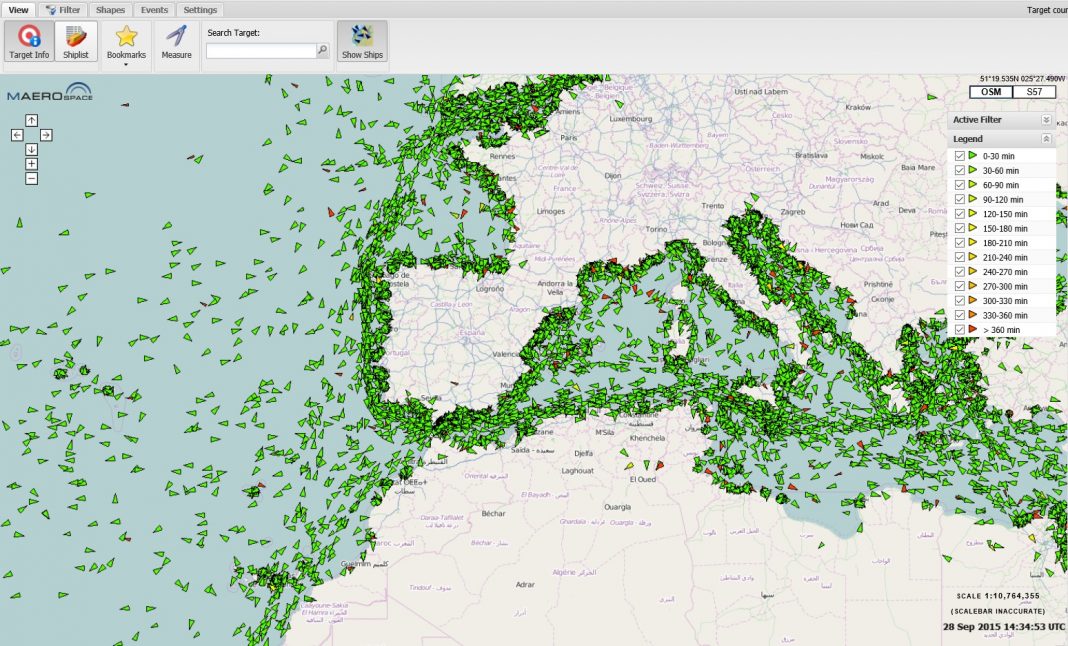Open the Bookmarks dropdown
This screenshot has width=1068, height=646.
(x=126, y=47)
